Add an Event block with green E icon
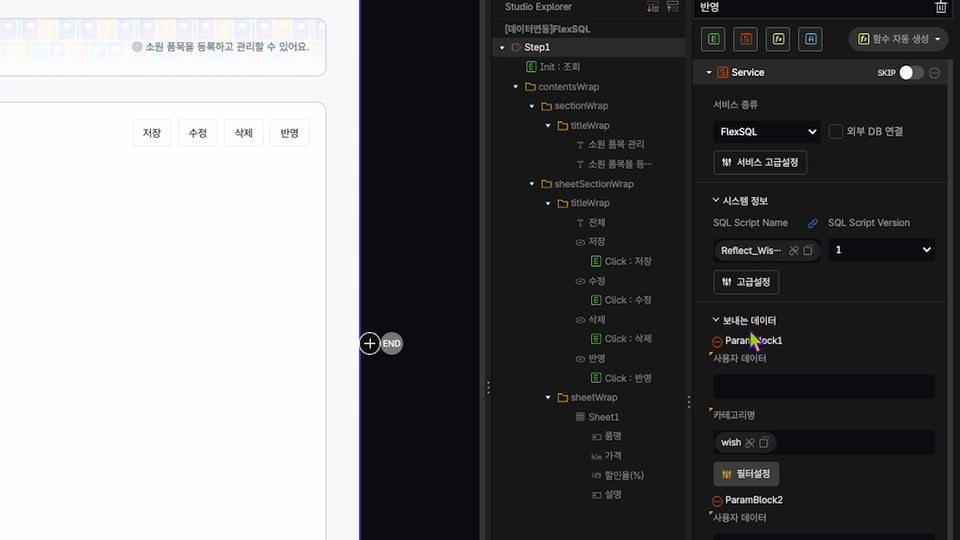Viewport: 960px width, 540px height. [713, 39]
